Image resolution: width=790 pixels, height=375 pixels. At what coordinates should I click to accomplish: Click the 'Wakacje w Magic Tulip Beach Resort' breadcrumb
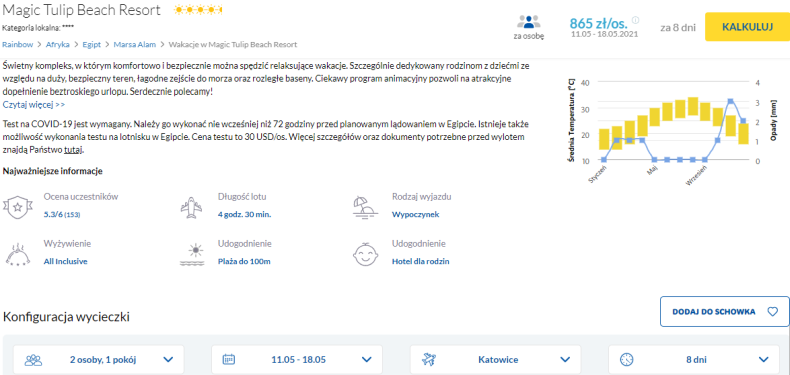(x=233, y=44)
